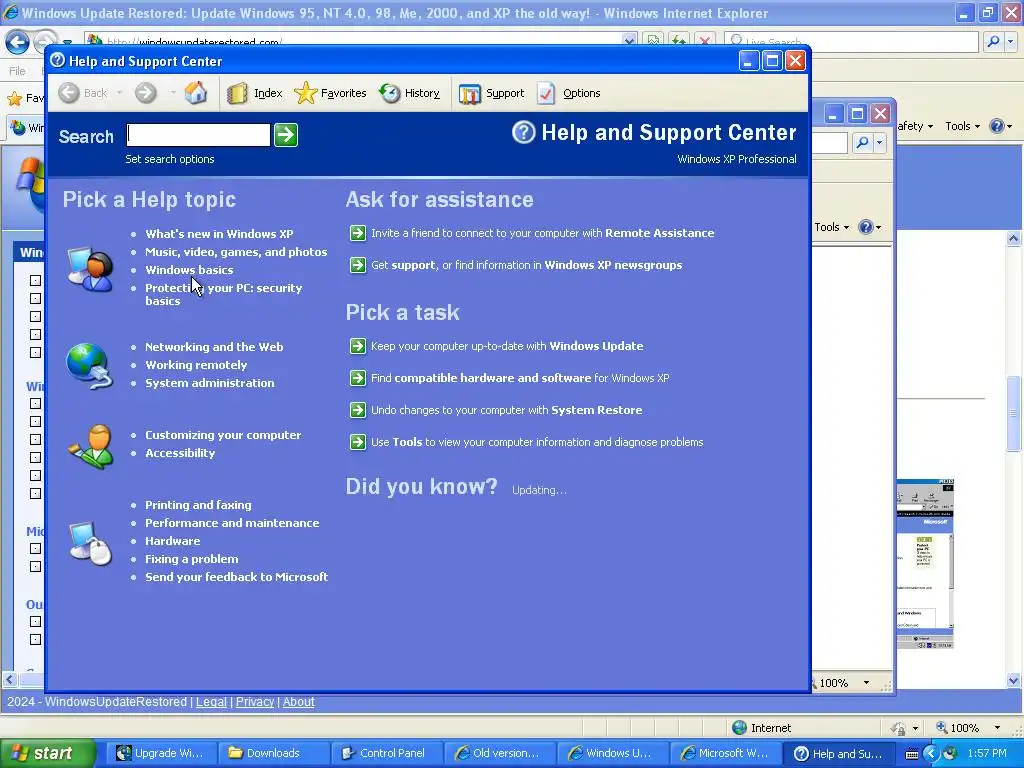
Task: Click the computer and mouse topic icon
Action: click(x=91, y=542)
